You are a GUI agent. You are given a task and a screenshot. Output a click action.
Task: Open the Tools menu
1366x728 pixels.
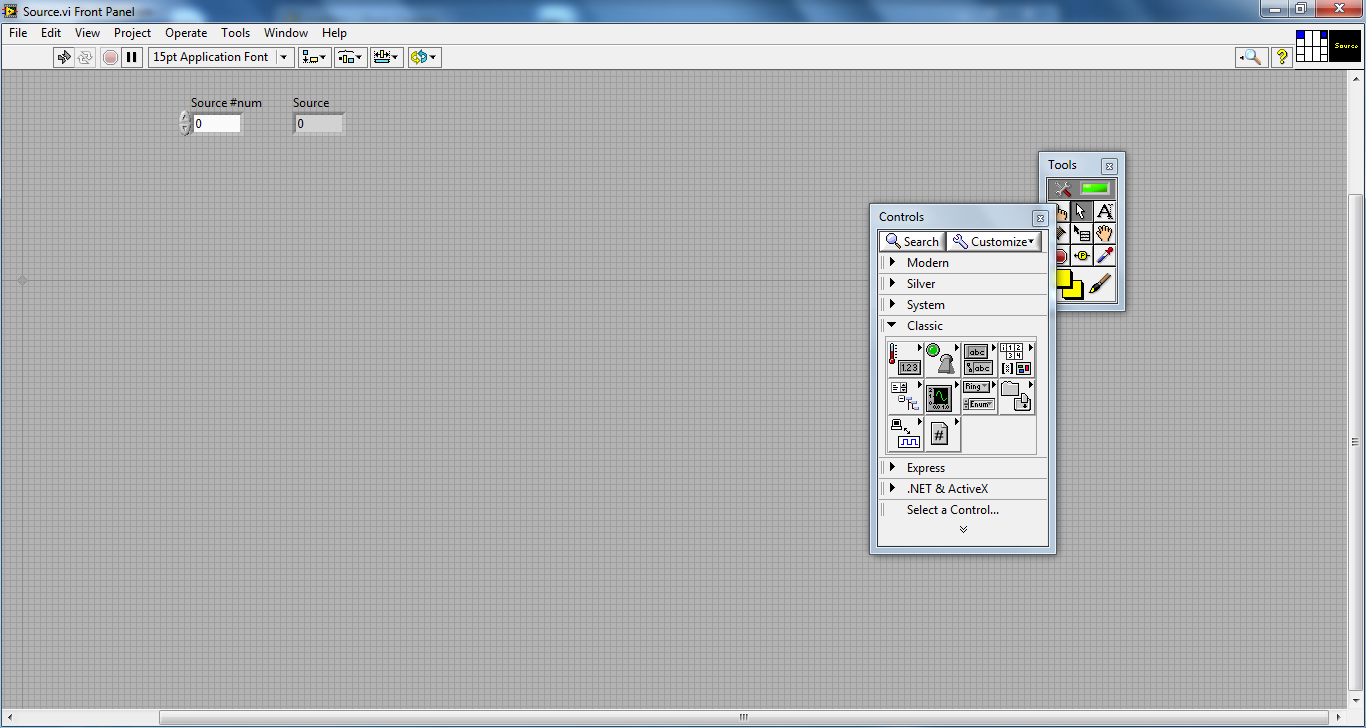tap(236, 33)
